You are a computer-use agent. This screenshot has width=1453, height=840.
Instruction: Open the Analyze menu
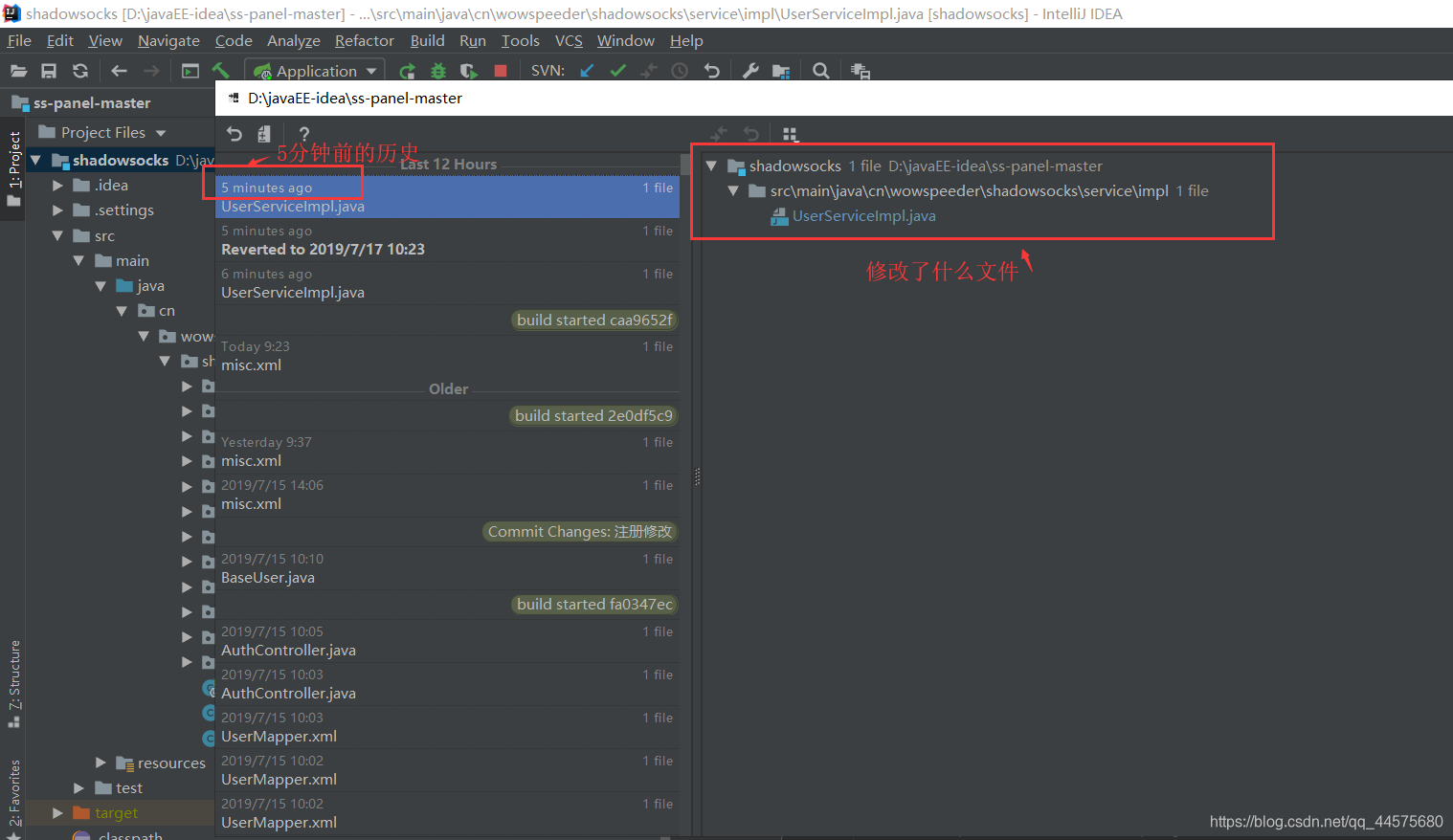click(x=294, y=40)
